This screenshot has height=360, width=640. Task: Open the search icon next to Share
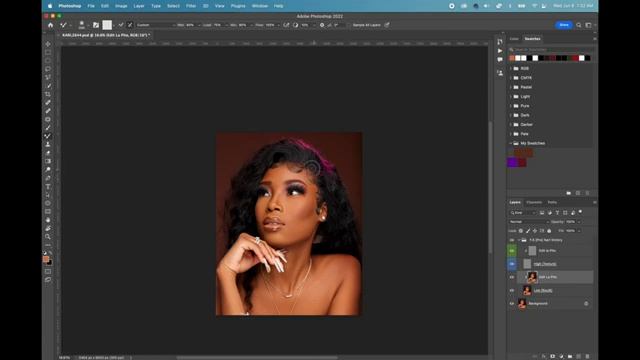point(579,25)
